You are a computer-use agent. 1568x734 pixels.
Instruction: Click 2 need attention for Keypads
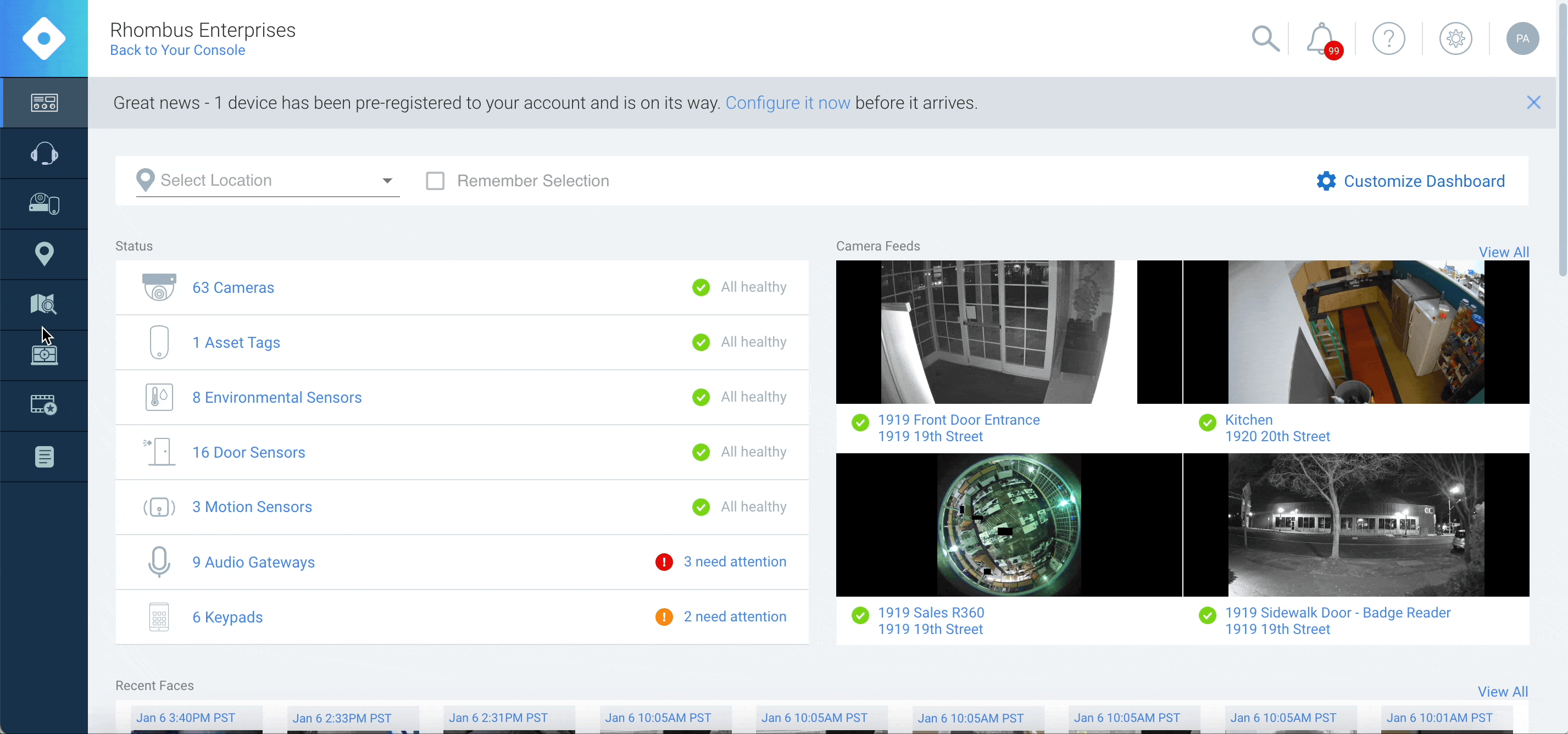[x=735, y=616]
